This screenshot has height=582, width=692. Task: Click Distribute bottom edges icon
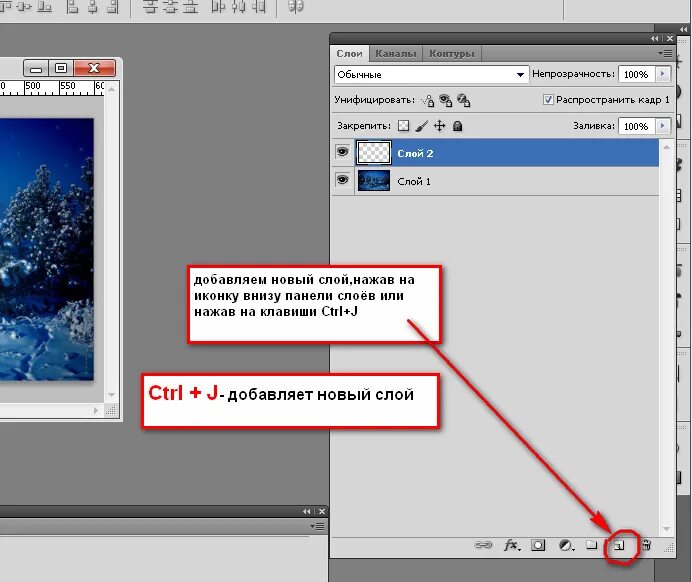[x=190, y=7]
